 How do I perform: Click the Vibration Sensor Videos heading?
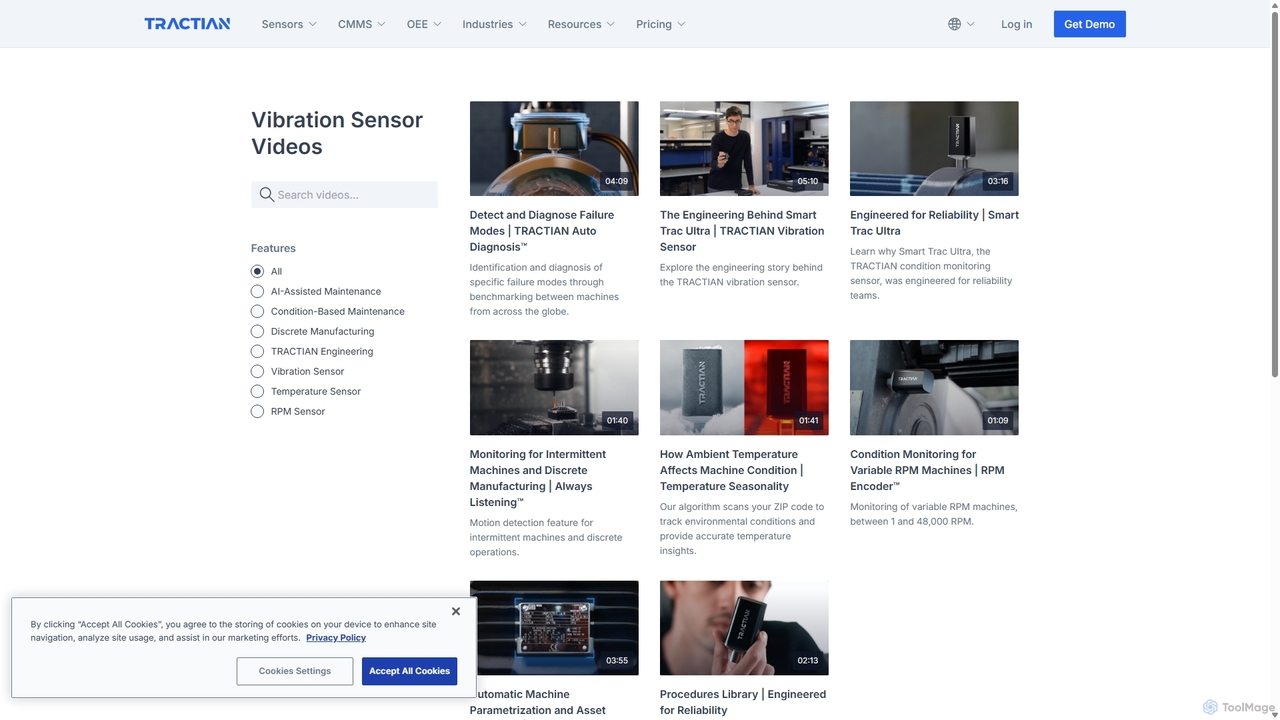337,133
